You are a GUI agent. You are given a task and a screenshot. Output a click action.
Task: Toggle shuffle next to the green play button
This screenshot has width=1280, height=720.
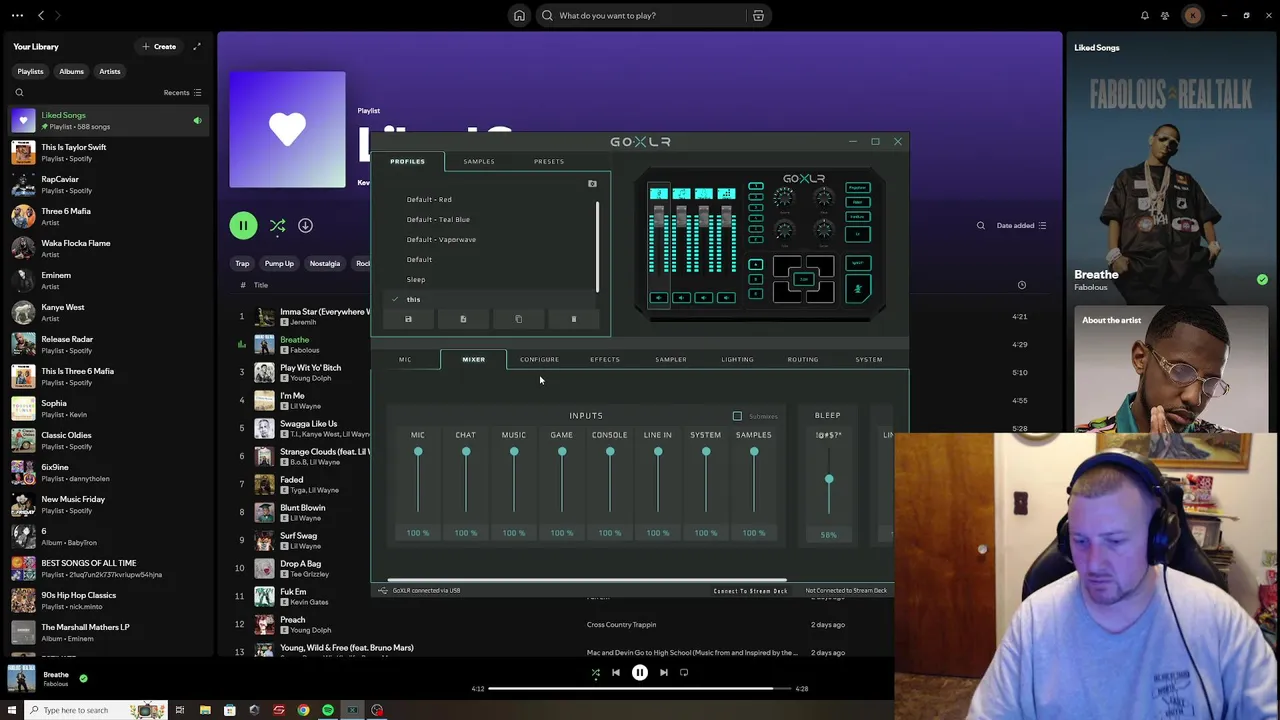pyautogui.click(x=277, y=226)
